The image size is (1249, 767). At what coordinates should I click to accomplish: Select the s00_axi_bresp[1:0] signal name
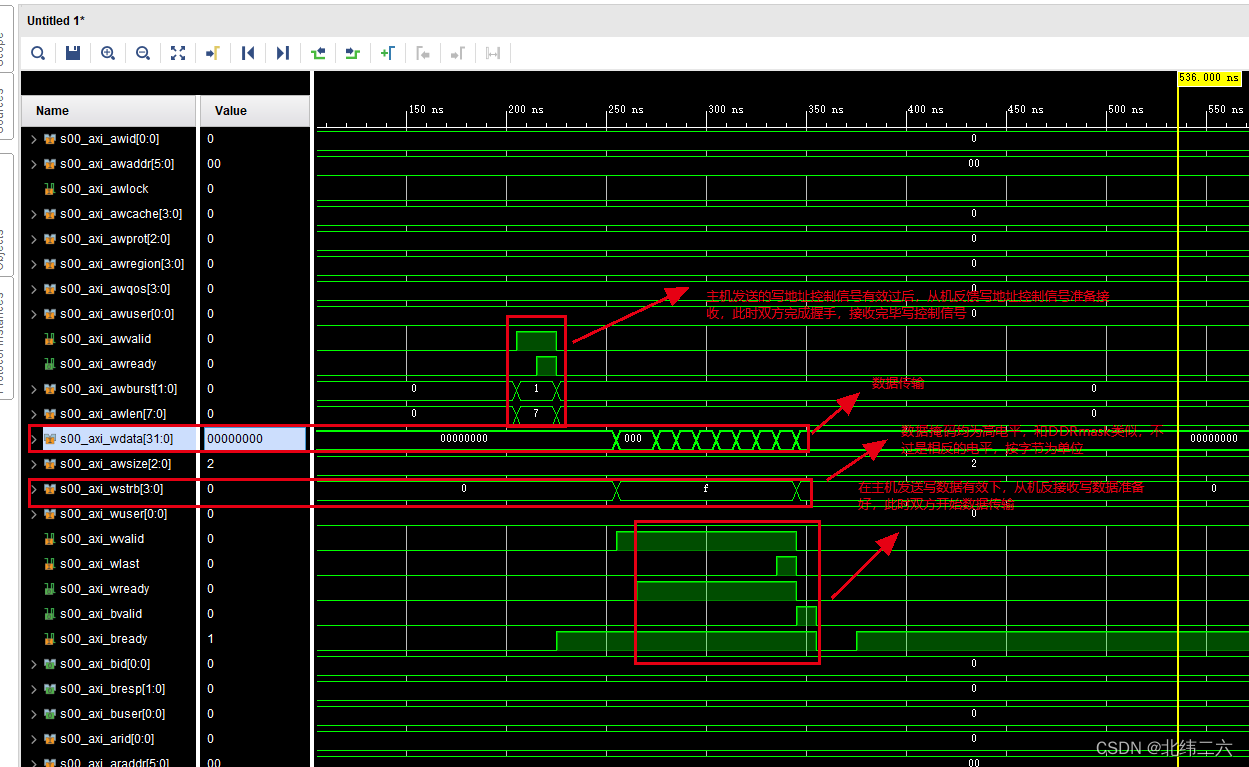coord(113,689)
